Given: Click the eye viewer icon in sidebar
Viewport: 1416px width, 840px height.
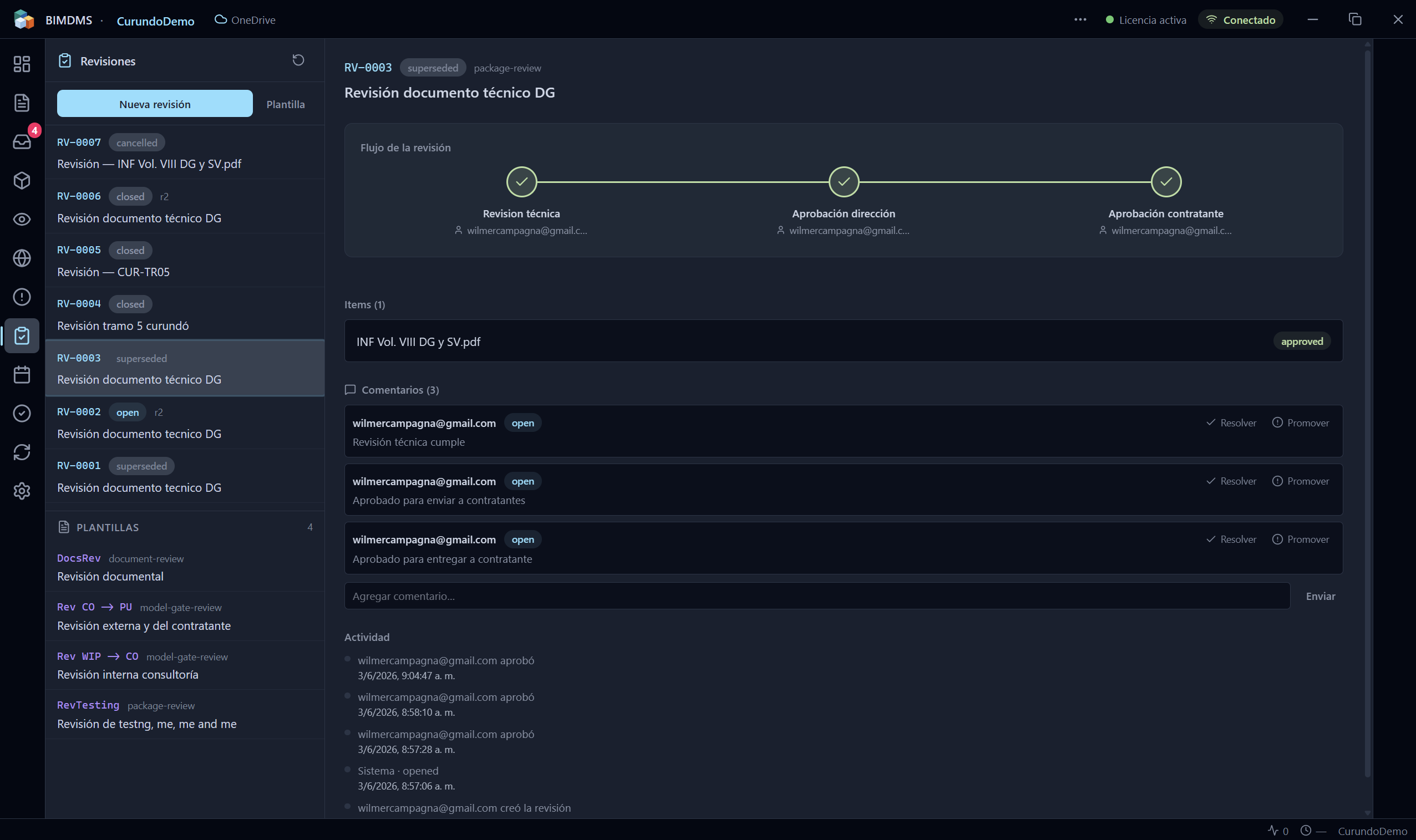Looking at the screenshot, I should 22,219.
